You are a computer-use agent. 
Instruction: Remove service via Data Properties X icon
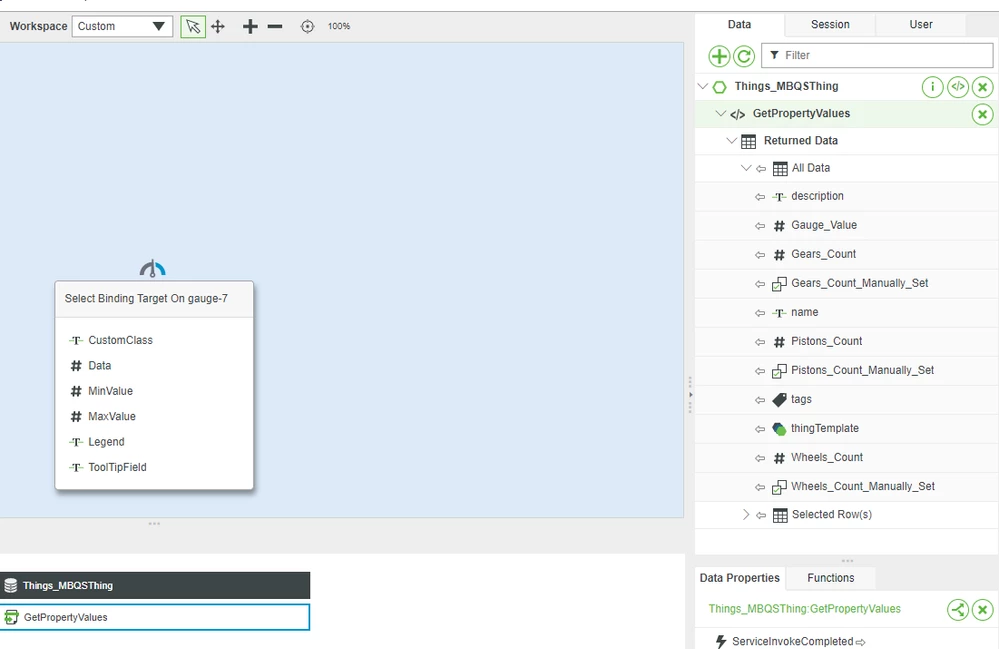[982, 610]
